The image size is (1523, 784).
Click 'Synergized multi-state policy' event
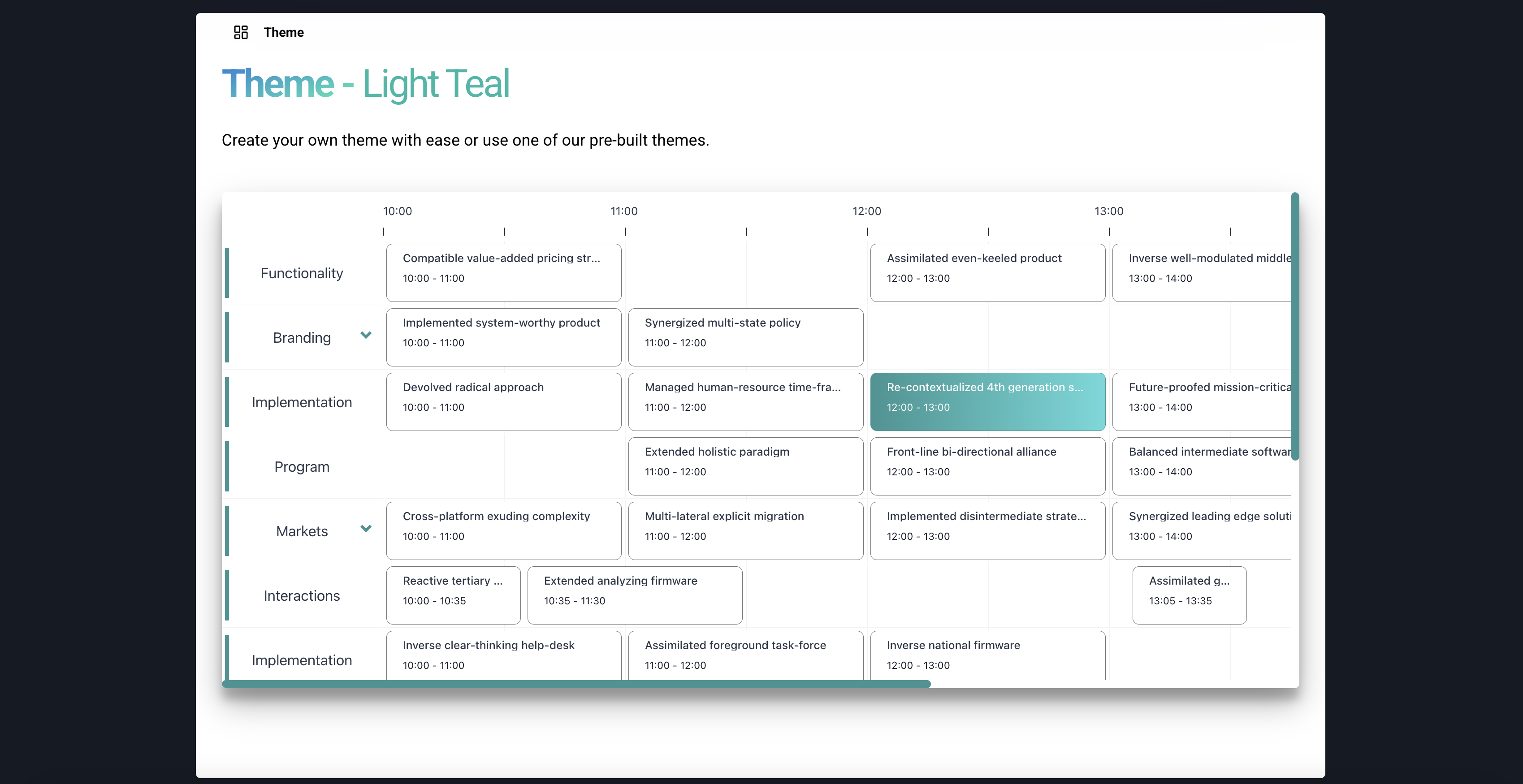click(745, 337)
